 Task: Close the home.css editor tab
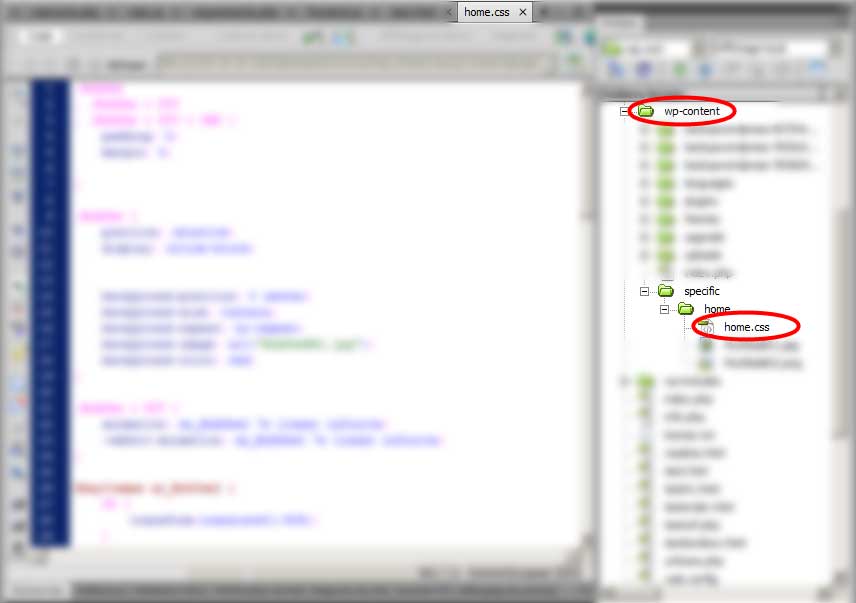pyautogui.click(x=523, y=12)
